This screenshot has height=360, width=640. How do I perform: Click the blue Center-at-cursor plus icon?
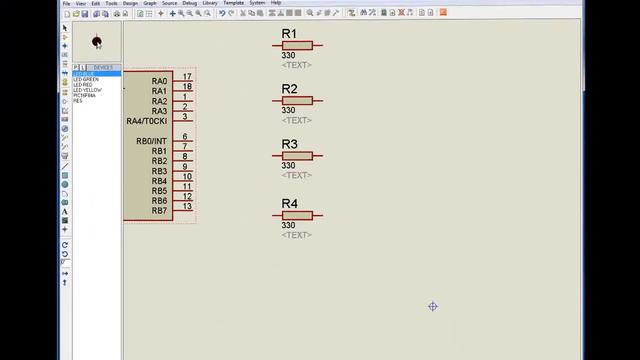(172, 14)
